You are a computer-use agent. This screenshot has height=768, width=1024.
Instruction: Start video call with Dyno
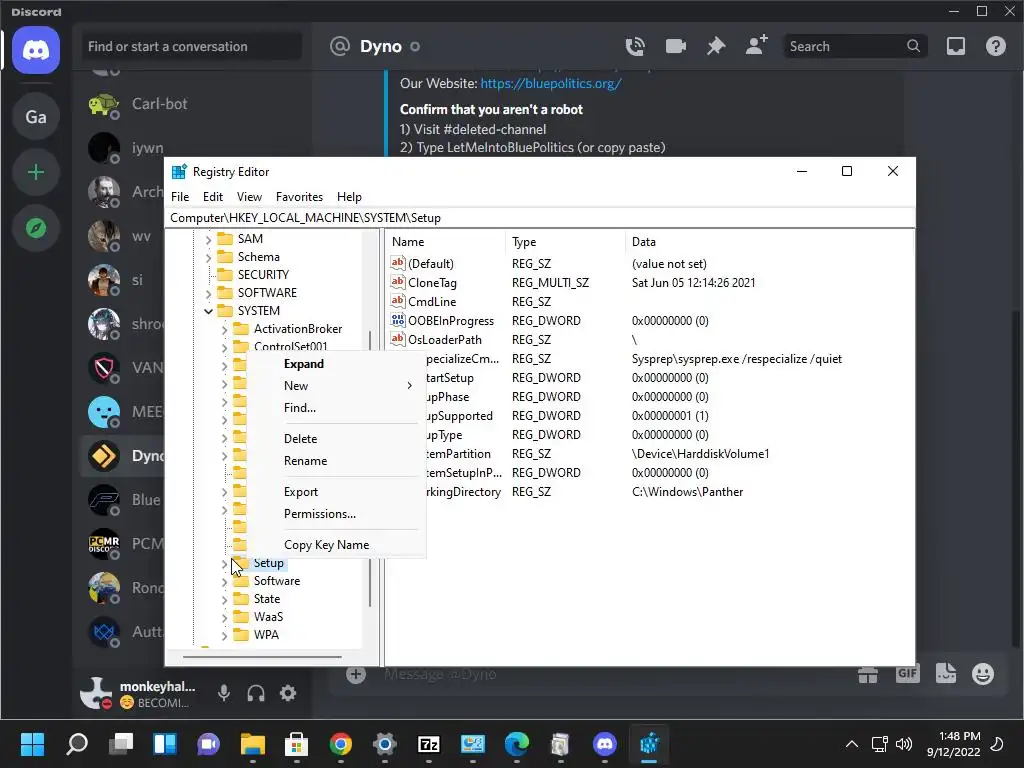pos(675,46)
